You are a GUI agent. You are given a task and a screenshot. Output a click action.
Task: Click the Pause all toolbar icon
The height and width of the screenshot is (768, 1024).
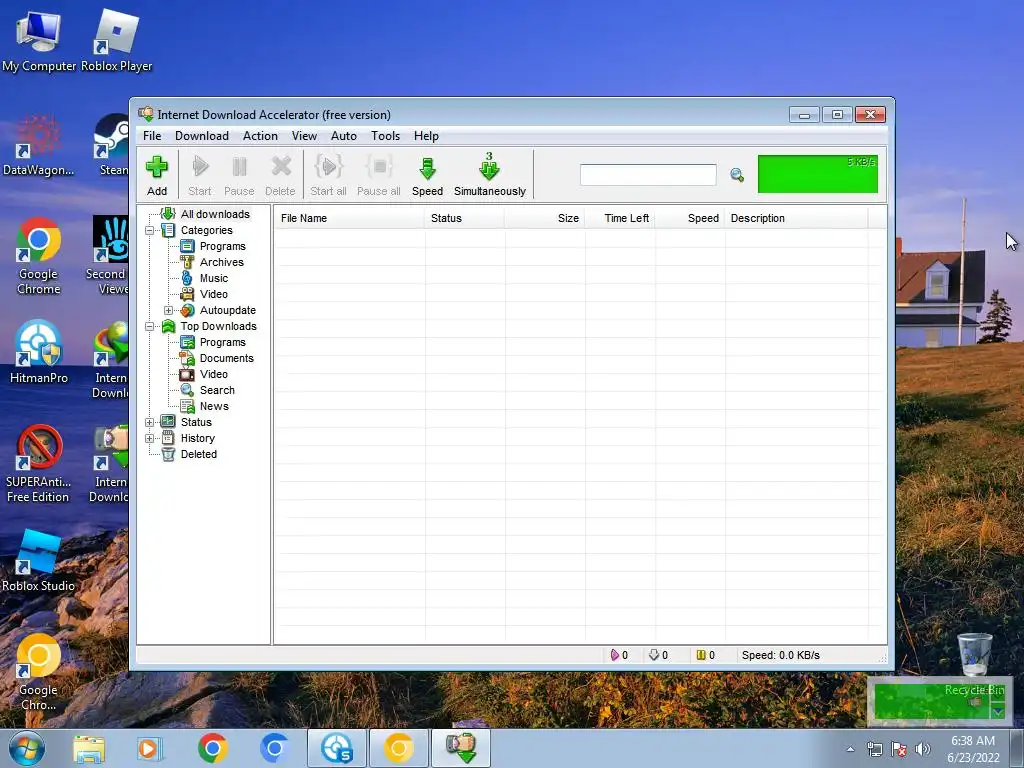[x=379, y=175]
